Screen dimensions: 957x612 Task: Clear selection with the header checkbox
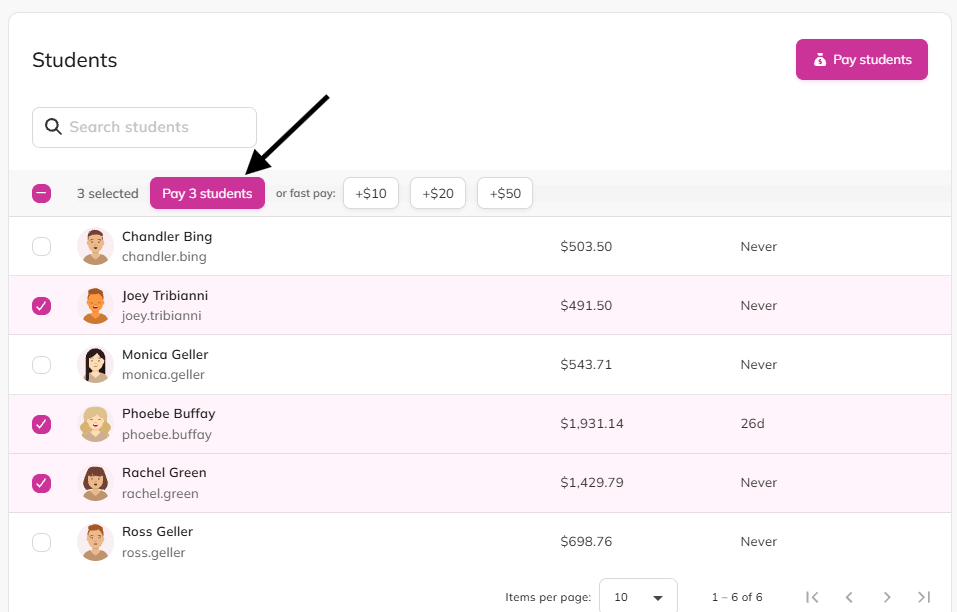pos(42,193)
